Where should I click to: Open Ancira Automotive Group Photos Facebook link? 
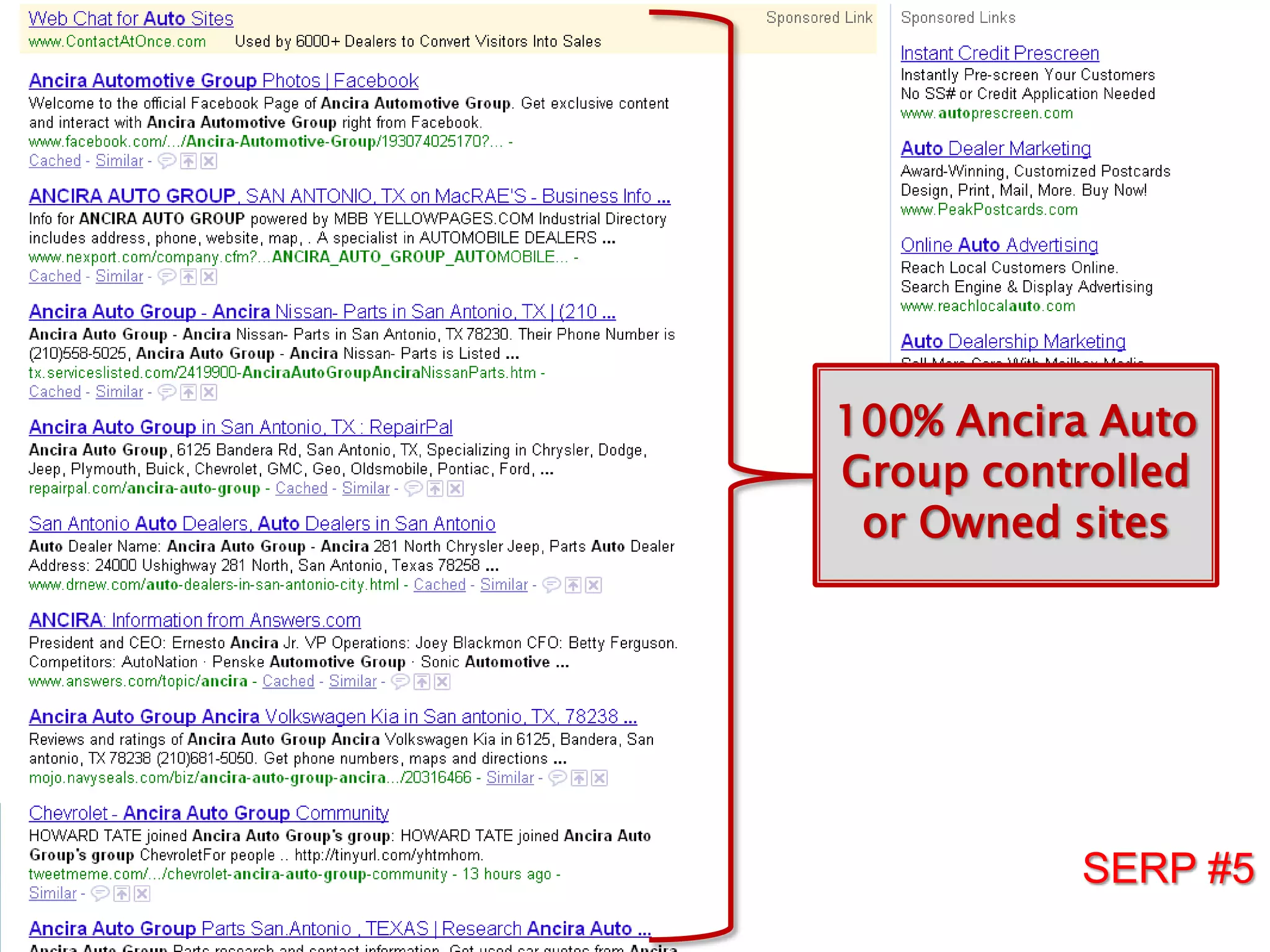point(223,81)
